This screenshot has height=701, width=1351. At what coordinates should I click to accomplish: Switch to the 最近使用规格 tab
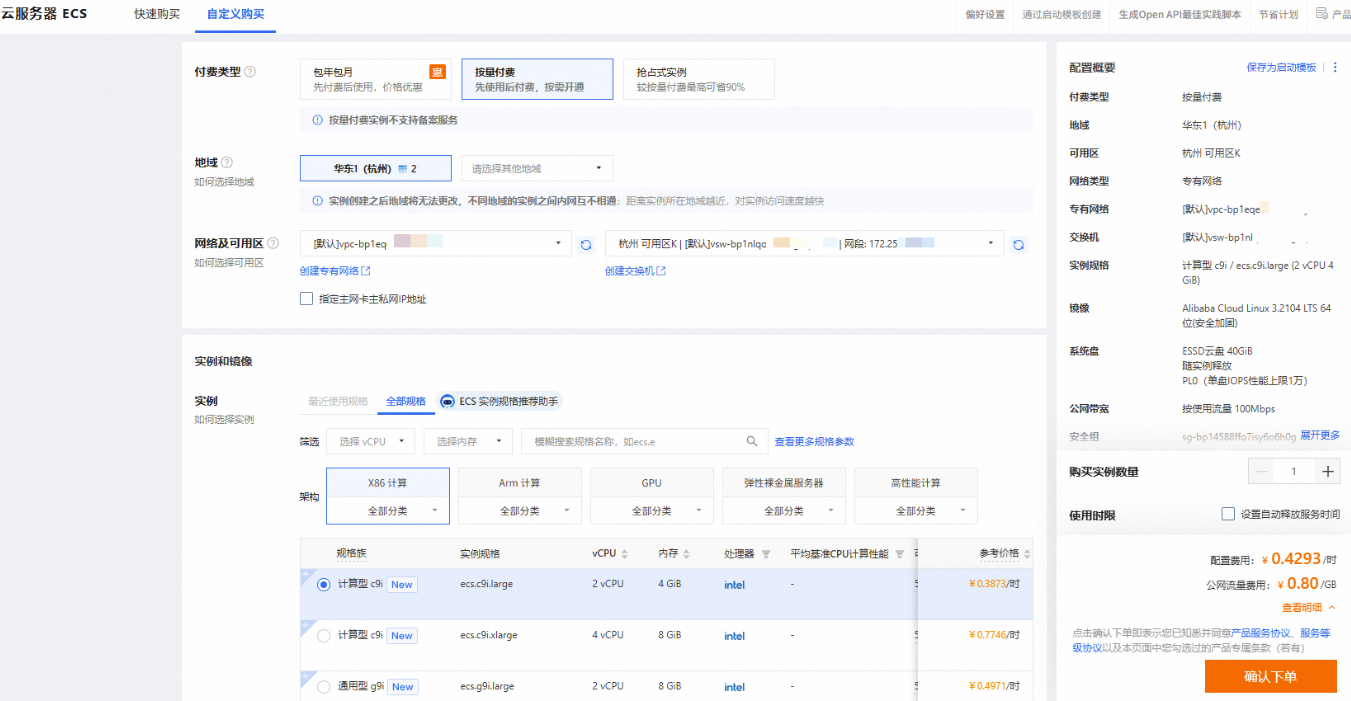pos(338,401)
